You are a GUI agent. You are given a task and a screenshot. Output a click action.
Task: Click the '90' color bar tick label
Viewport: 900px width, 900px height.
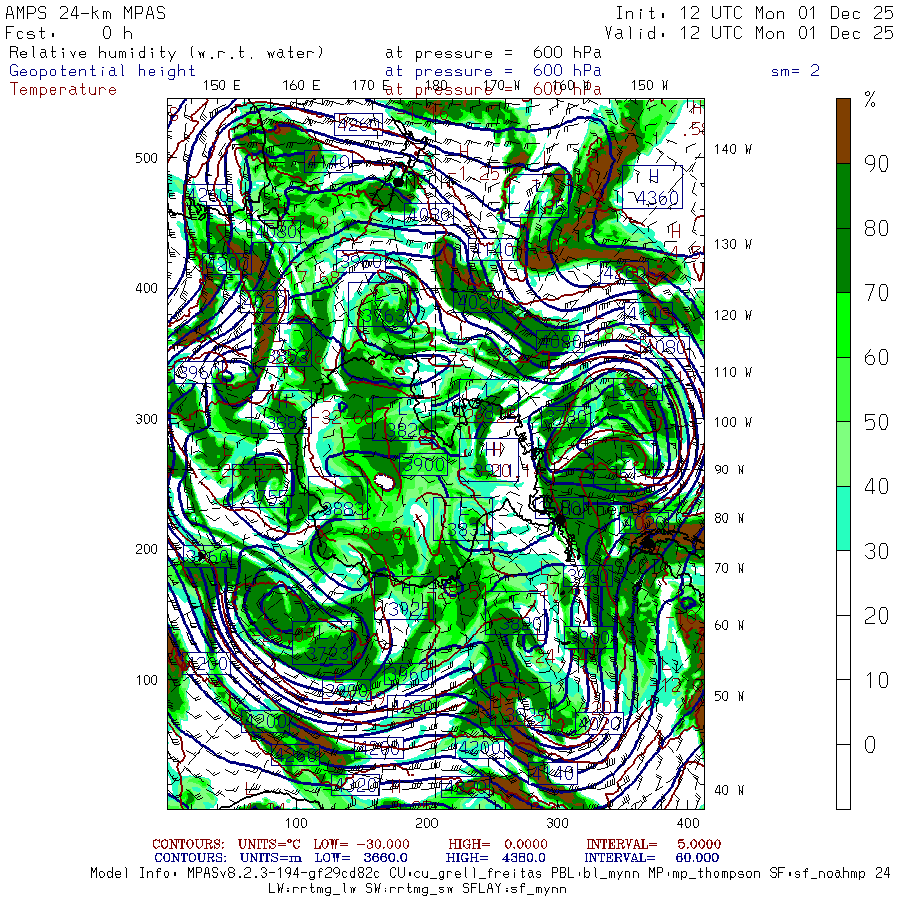click(876, 164)
